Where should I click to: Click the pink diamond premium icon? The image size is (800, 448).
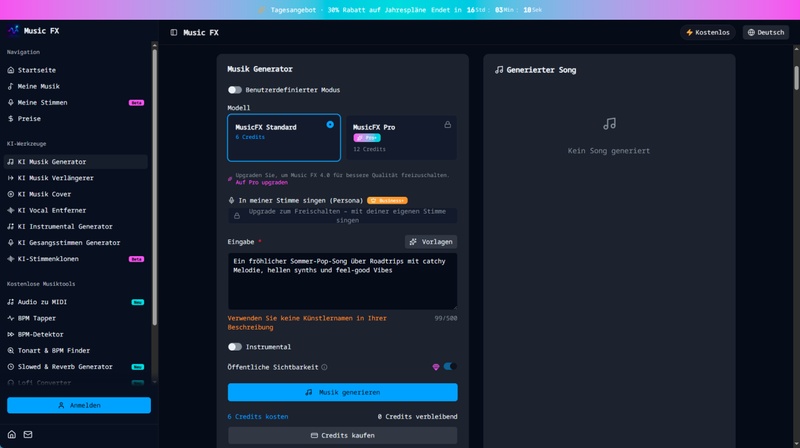tap(436, 367)
